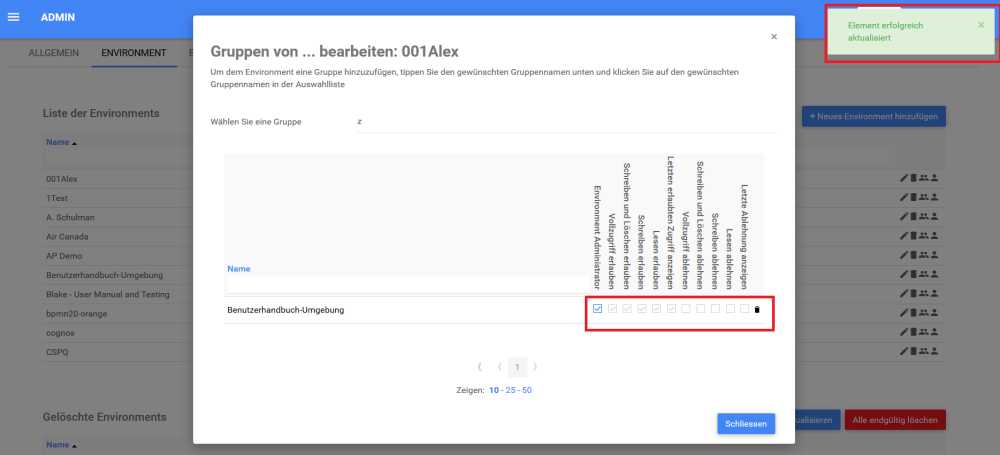
Task: Go to the next page arrow in dialog
Action: pyautogui.click(x=536, y=367)
